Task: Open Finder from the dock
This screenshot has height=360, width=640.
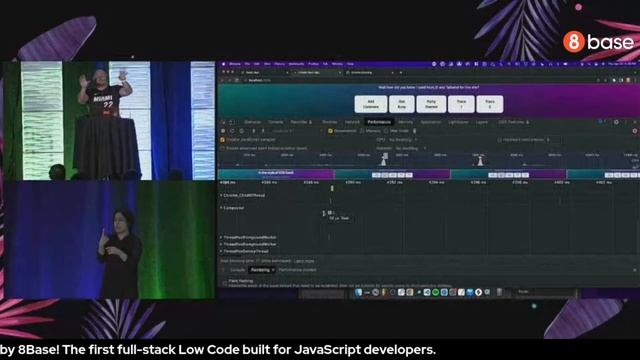Action: pyautogui.click(x=358, y=292)
